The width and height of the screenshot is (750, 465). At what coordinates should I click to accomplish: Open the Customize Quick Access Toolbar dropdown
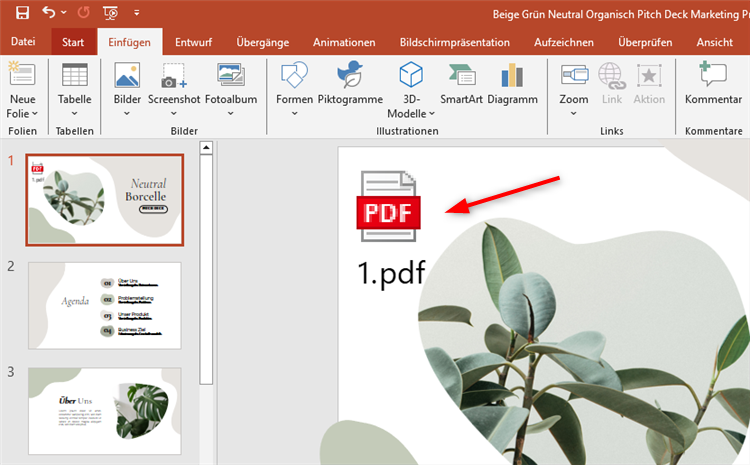[137, 13]
